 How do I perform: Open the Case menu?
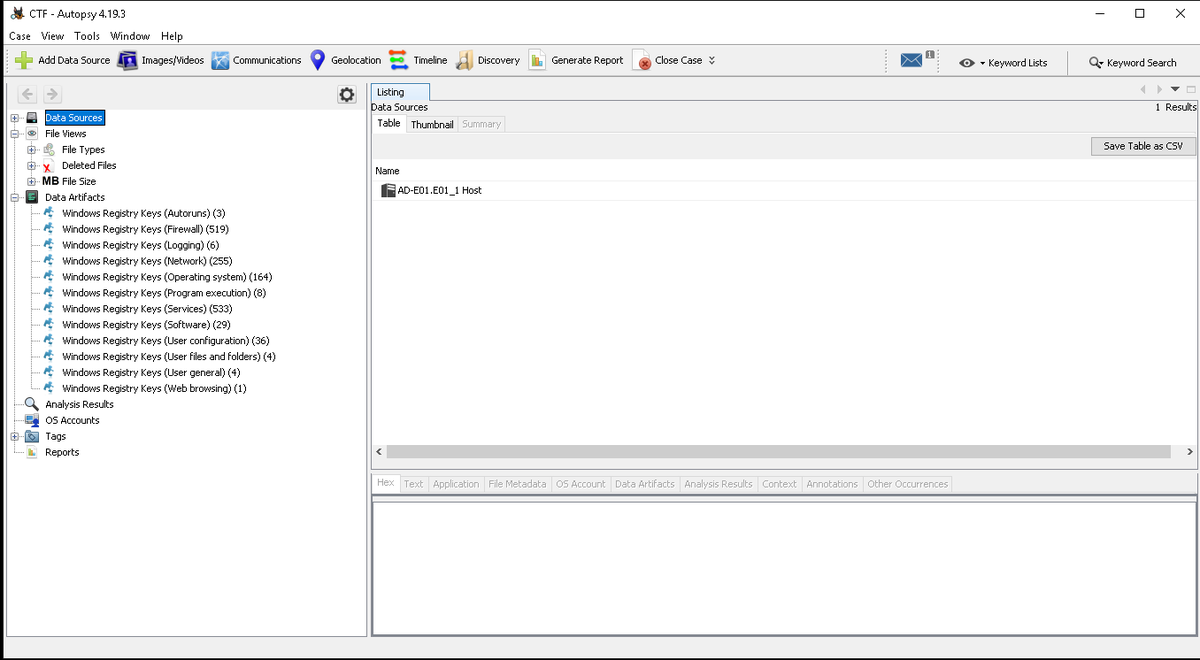pyautogui.click(x=20, y=36)
